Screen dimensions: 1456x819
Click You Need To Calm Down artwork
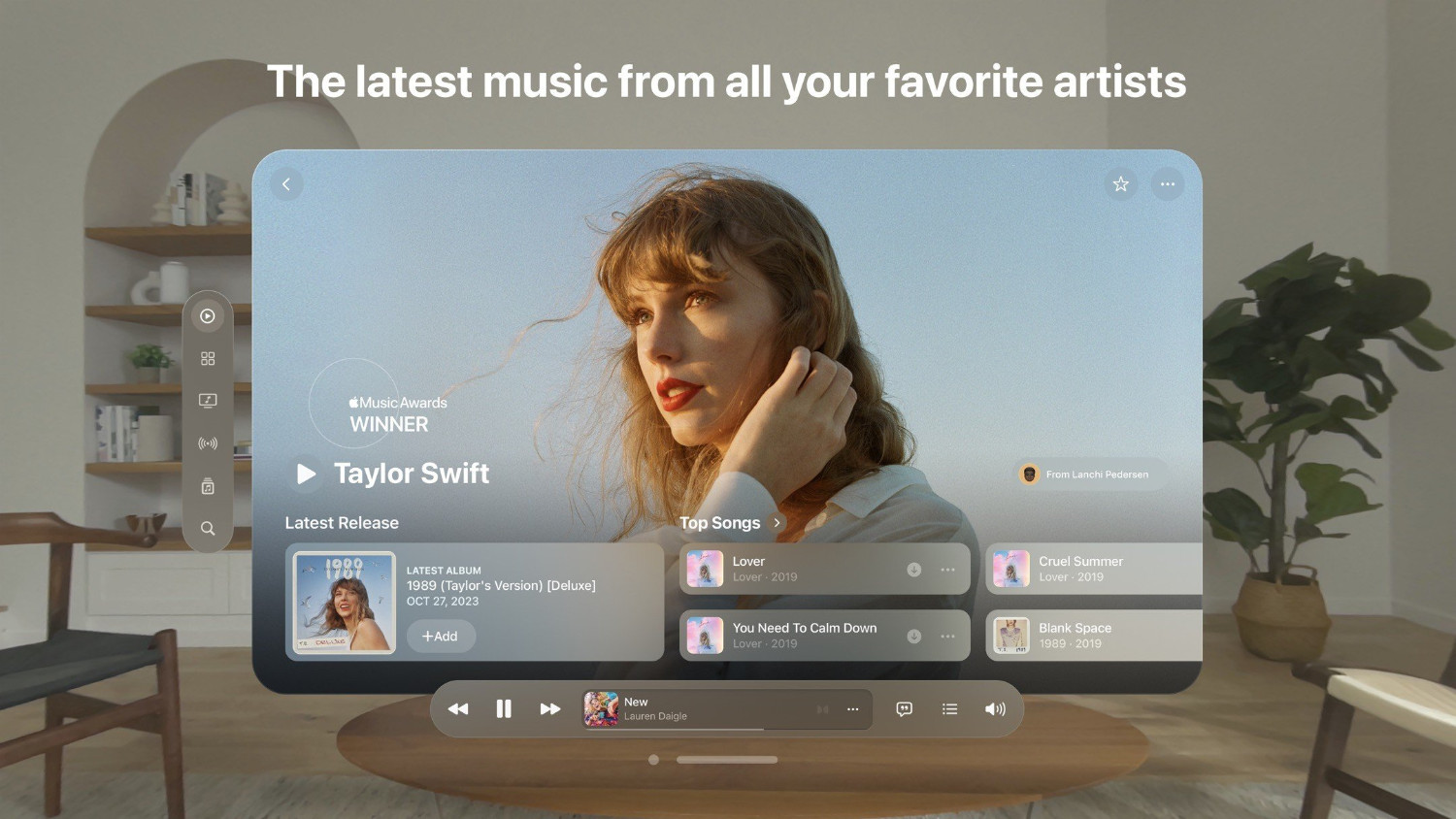pos(705,636)
